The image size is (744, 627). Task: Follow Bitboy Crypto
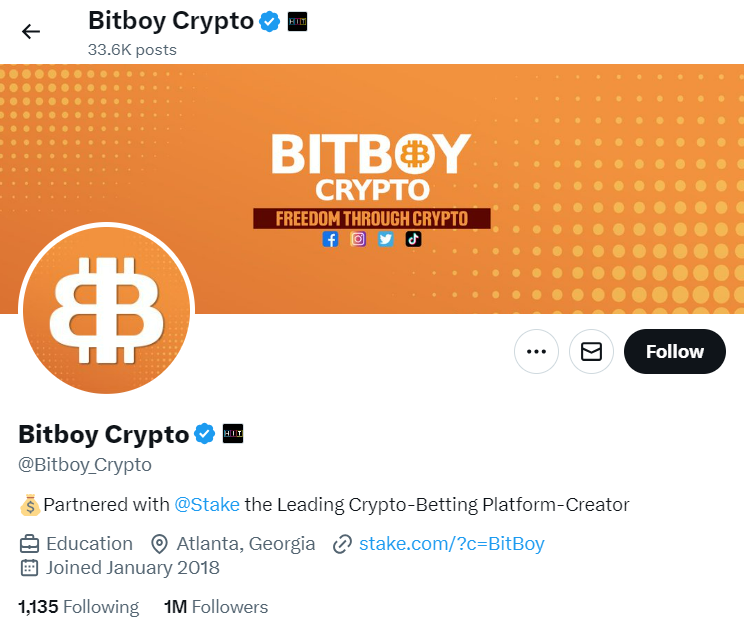point(675,352)
